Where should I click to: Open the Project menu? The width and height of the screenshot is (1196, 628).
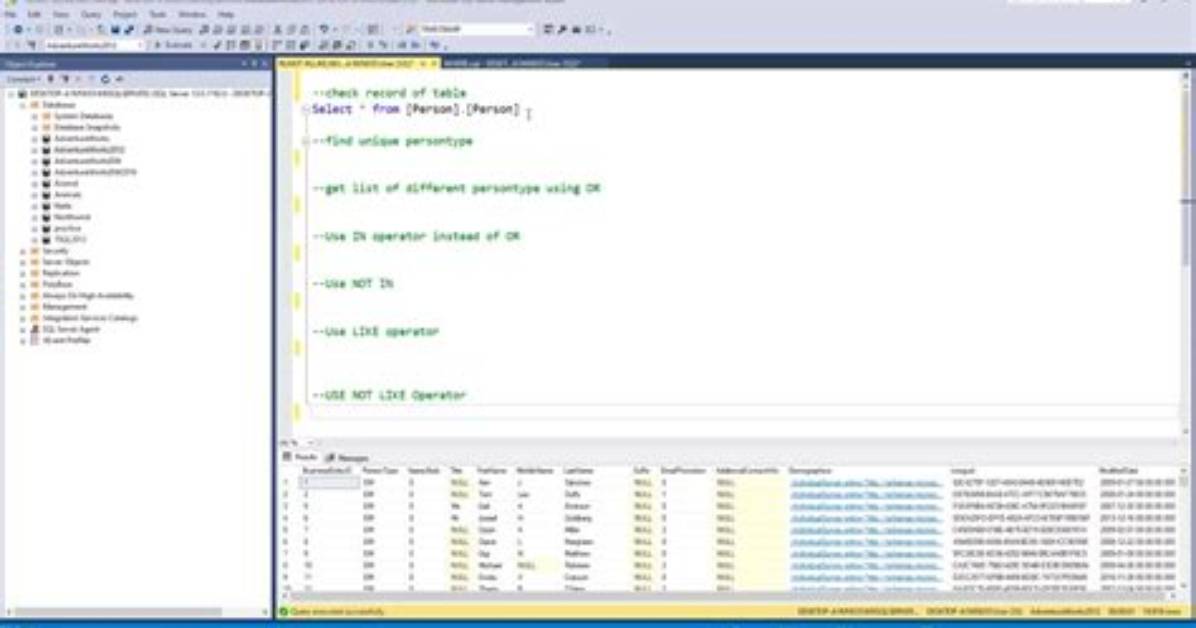125,14
